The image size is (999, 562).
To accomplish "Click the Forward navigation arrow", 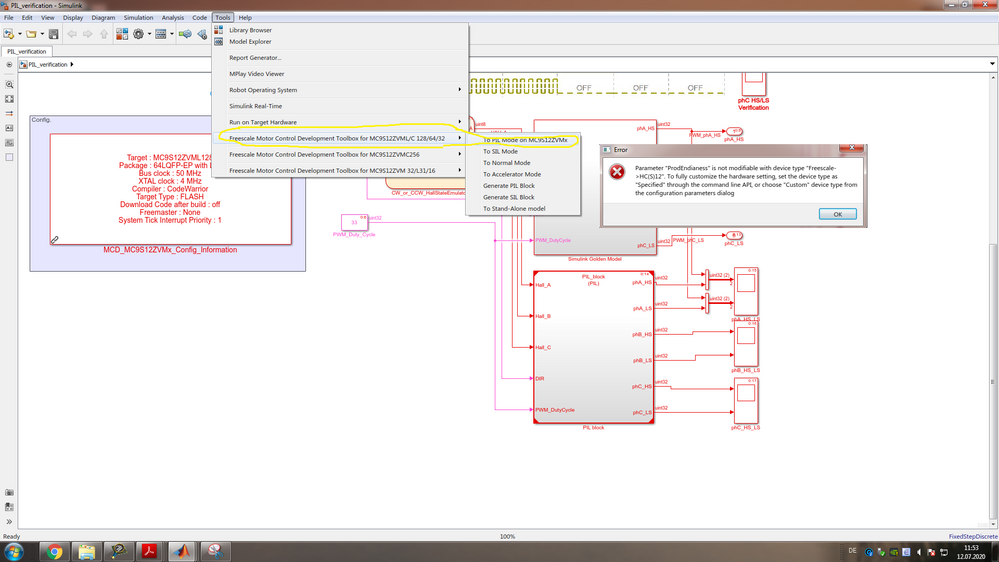I will [88, 34].
